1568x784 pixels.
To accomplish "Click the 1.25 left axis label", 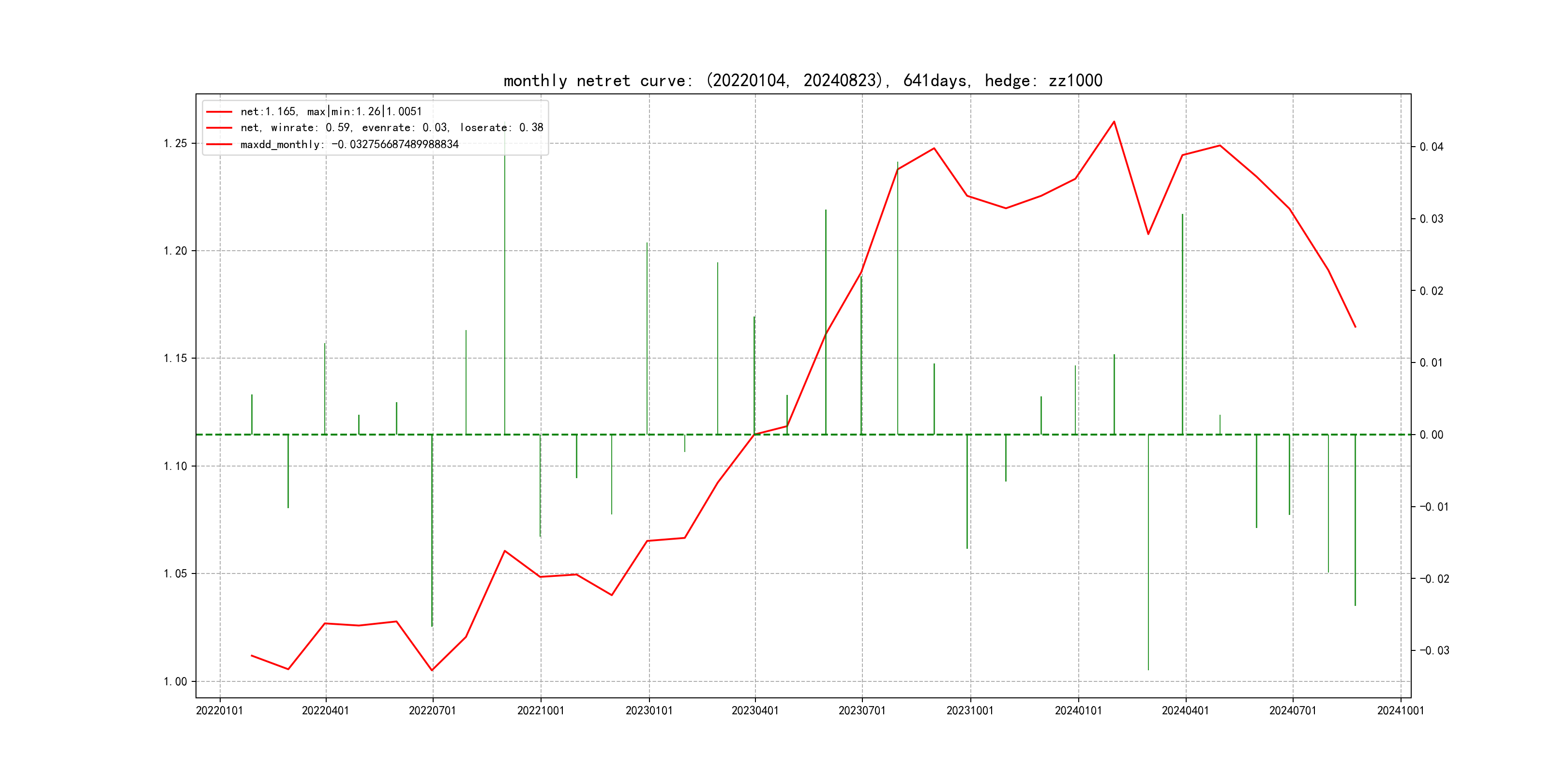I will tap(175, 144).
